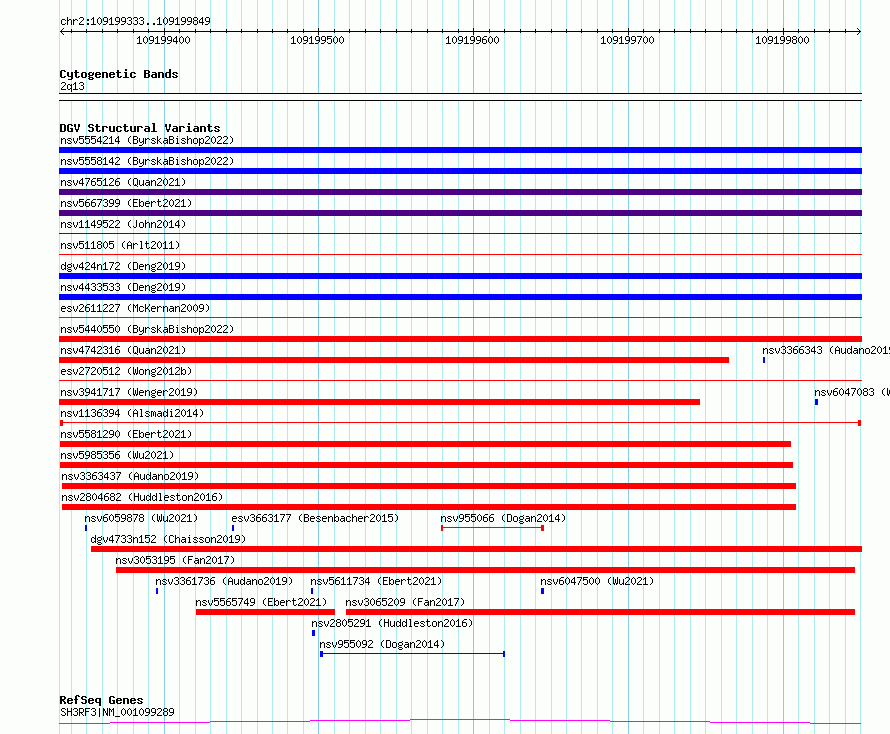
Task: Select dgv4733n152 (Chaisson2019) label
Action: [168, 539]
